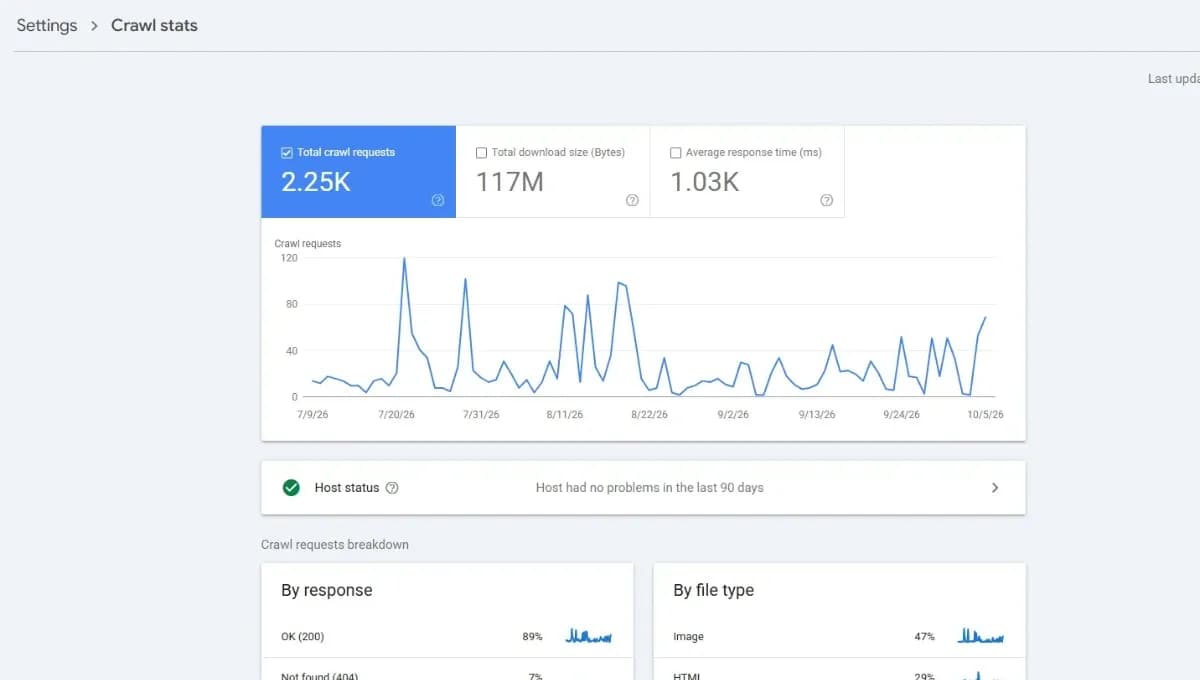The image size is (1200, 680).
Task: Expand the Host status details chevron
Action: tap(995, 488)
